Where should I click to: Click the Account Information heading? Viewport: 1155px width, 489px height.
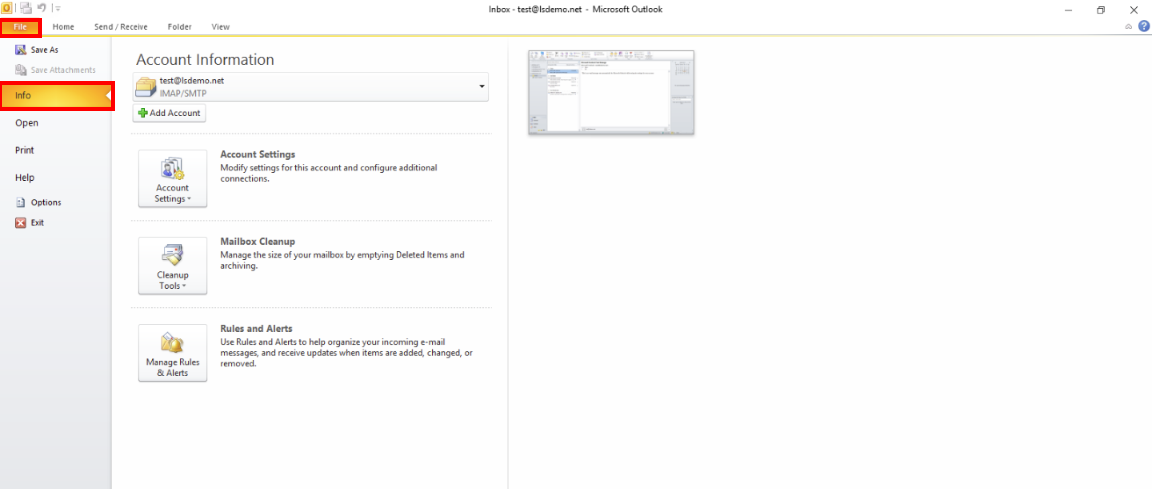(205, 60)
